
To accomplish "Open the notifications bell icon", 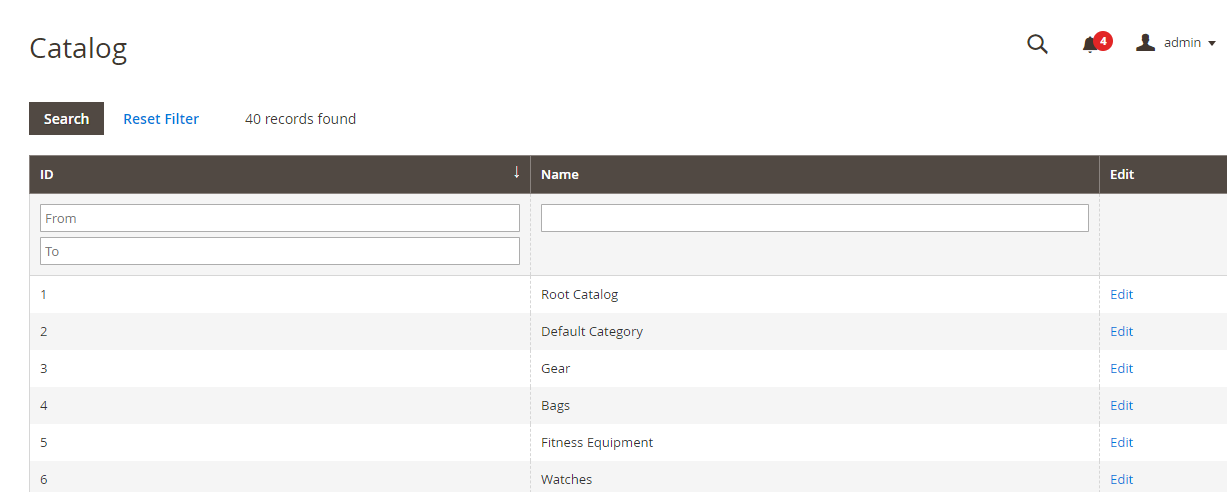I will (1089, 44).
